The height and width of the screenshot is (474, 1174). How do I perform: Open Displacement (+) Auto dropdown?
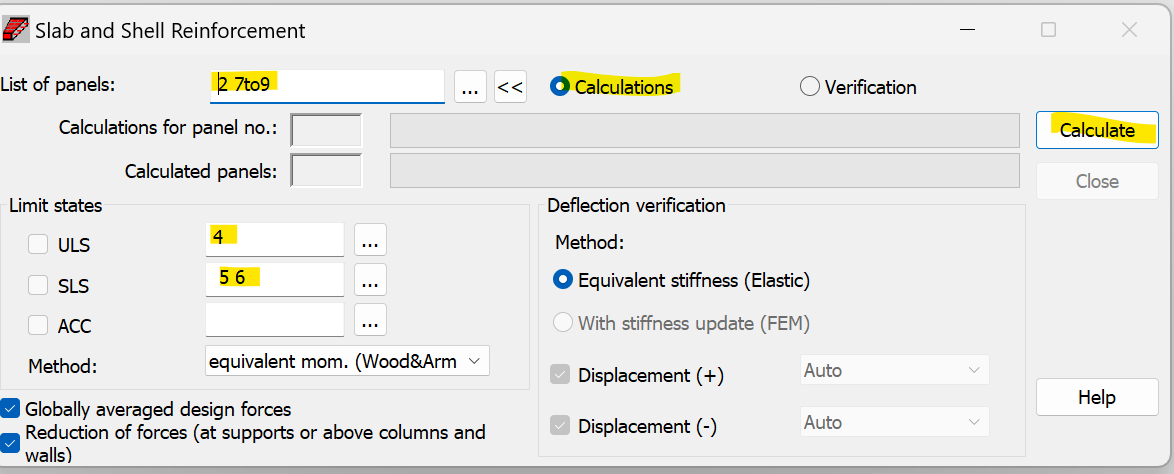coord(895,370)
